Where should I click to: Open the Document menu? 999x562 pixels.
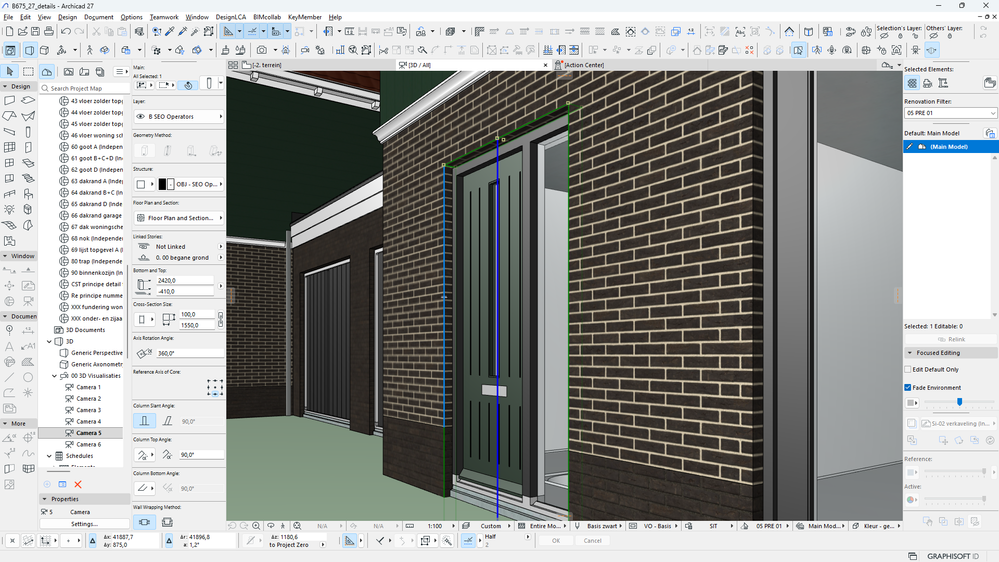tap(99, 17)
